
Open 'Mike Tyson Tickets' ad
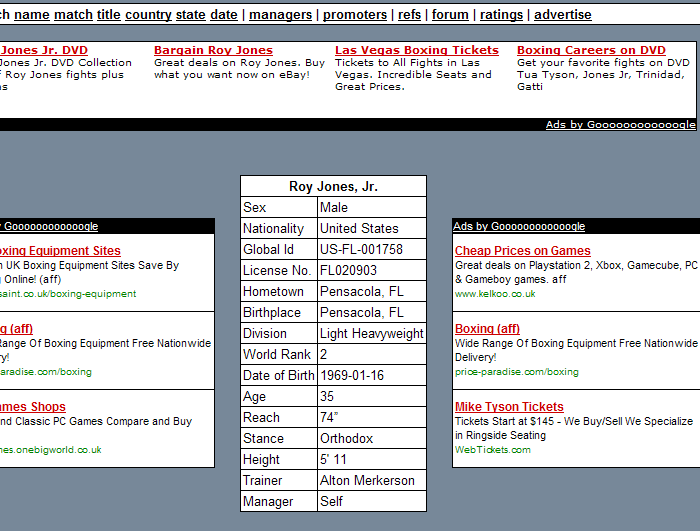click(x=509, y=407)
